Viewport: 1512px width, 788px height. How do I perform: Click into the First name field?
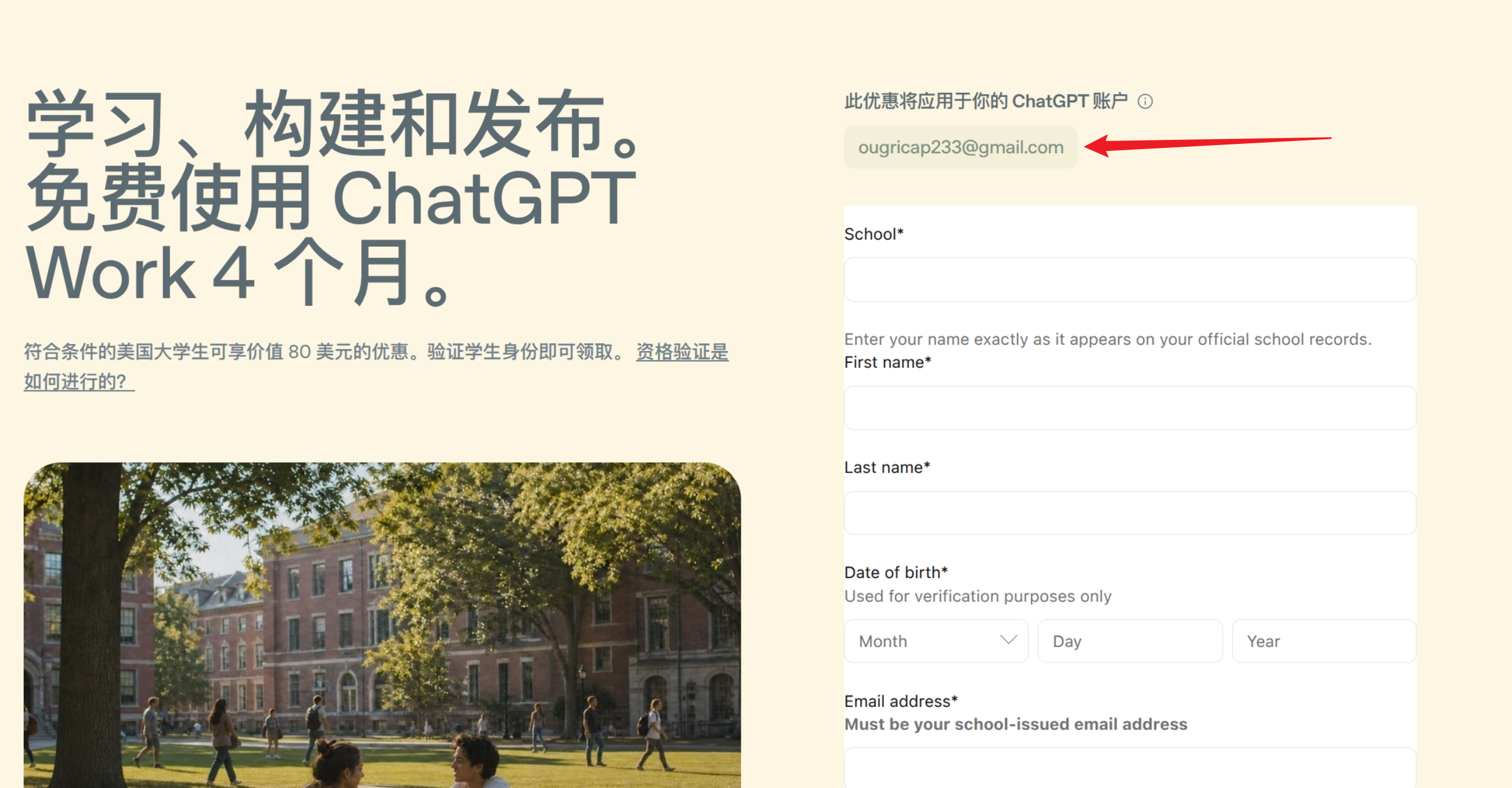(1130, 408)
